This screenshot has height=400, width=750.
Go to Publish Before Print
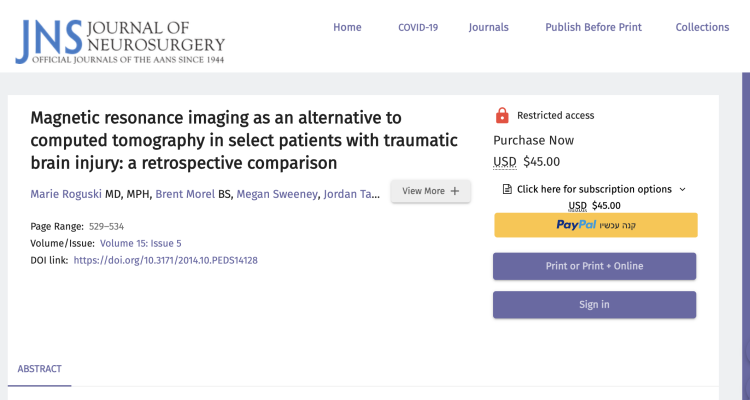tap(593, 27)
